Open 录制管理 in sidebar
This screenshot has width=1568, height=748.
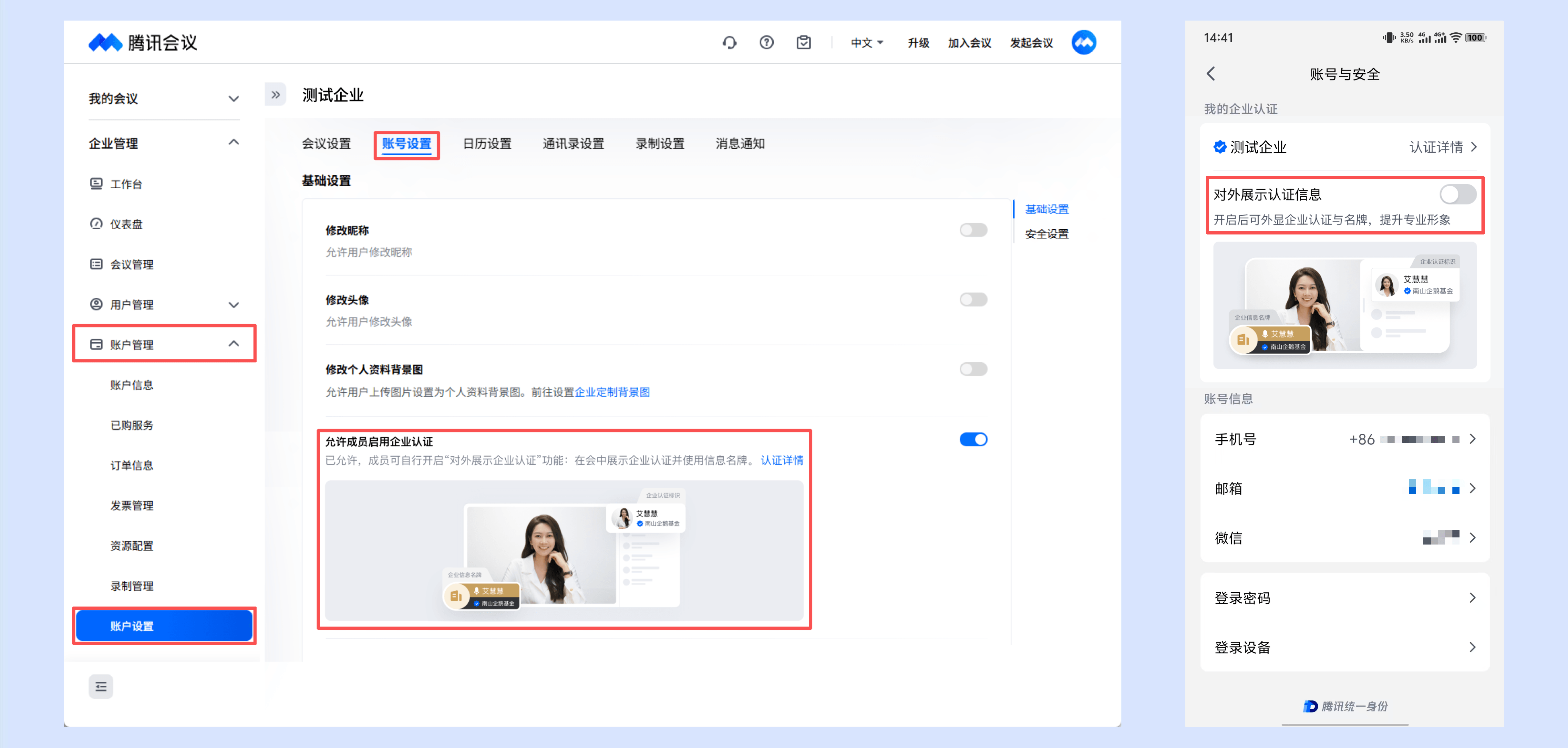[x=131, y=586]
